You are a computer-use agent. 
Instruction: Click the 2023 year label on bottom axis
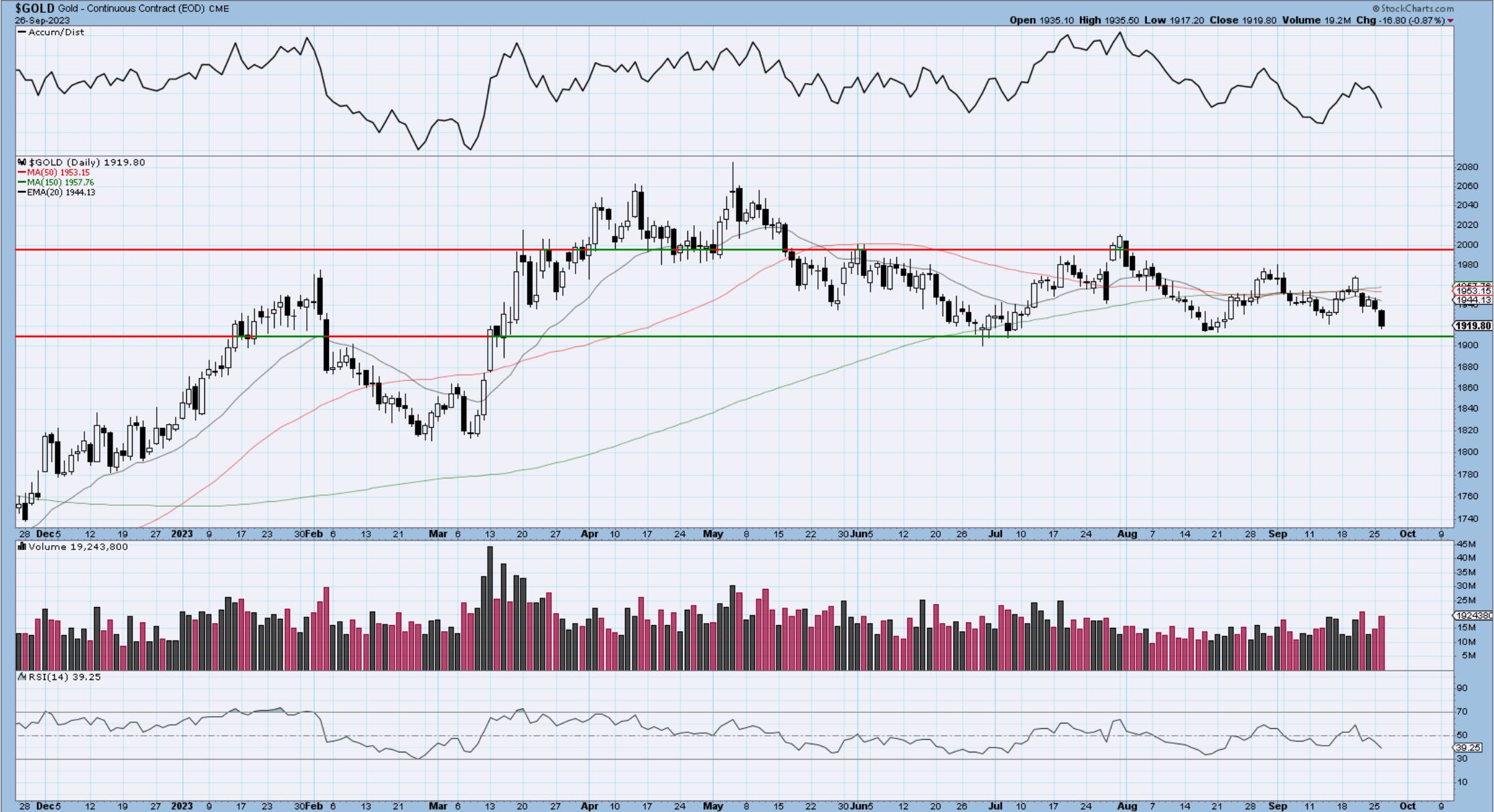coord(182,806)
